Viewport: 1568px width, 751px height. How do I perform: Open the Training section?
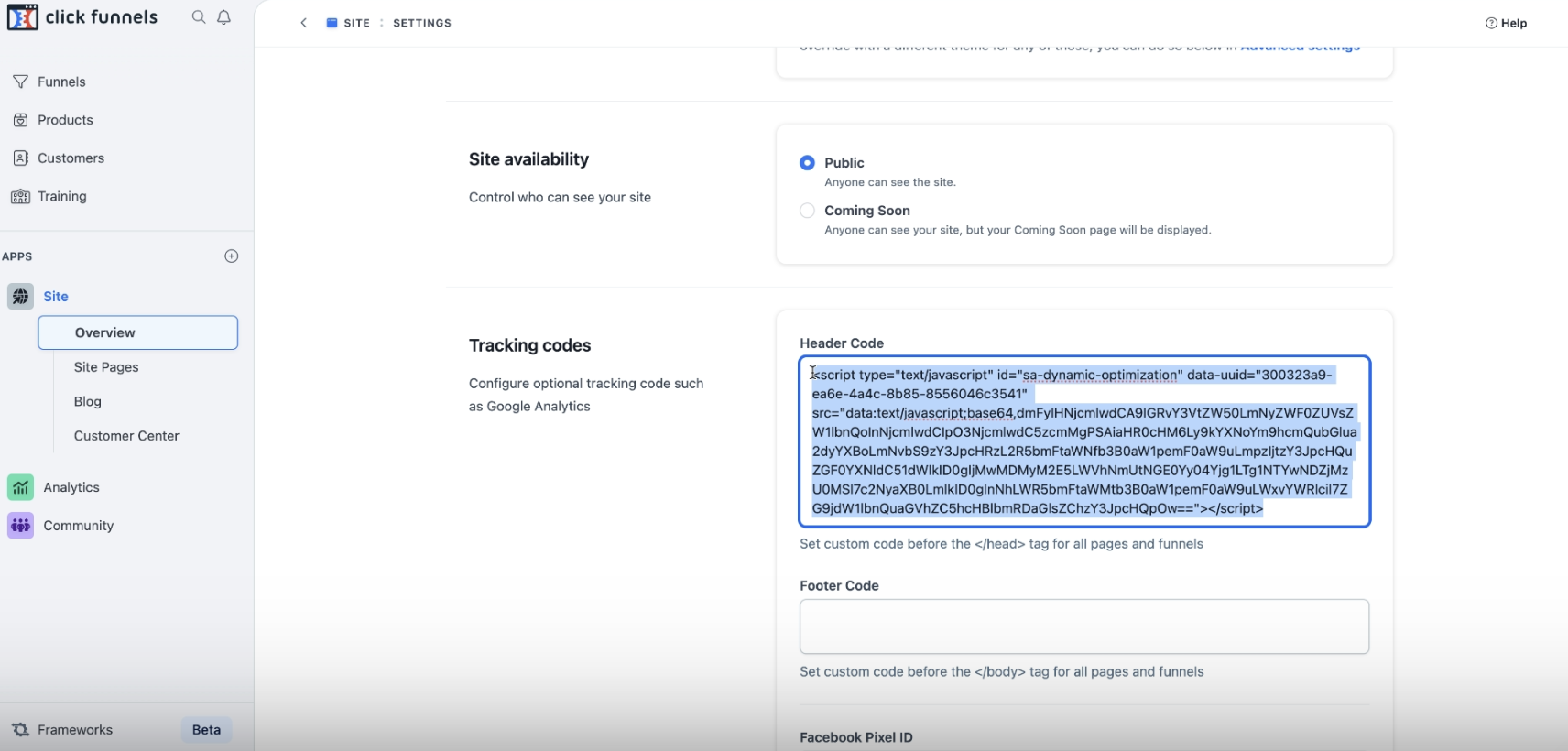(x=20, y=196)
